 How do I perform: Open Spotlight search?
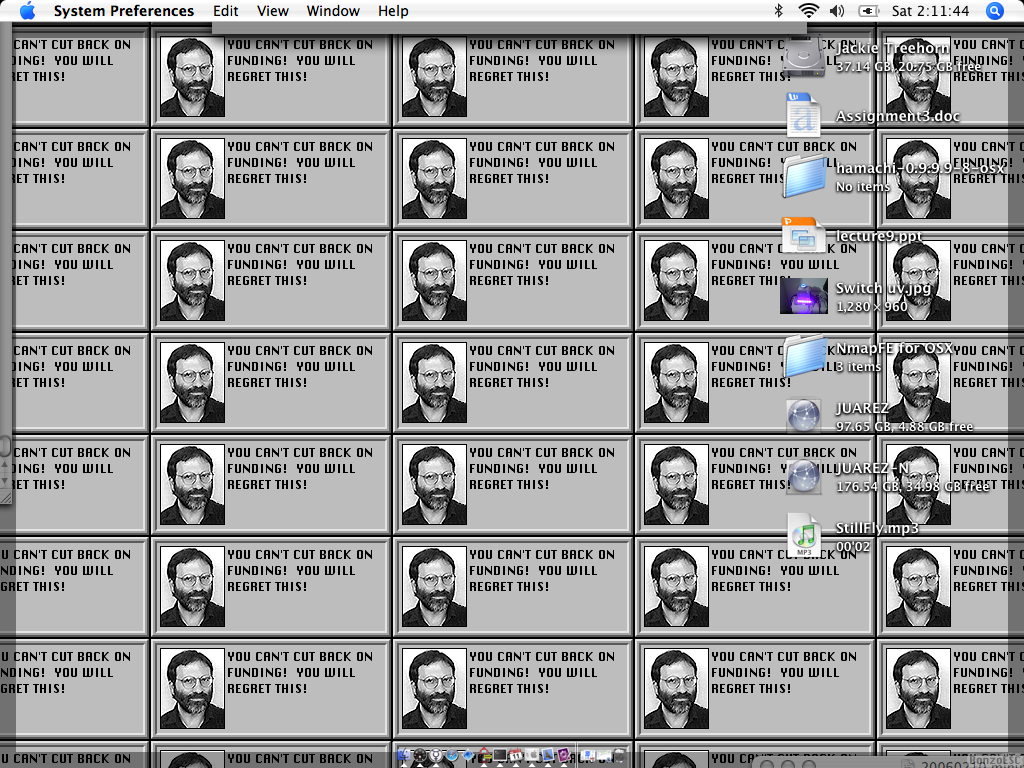click(994, 11)
